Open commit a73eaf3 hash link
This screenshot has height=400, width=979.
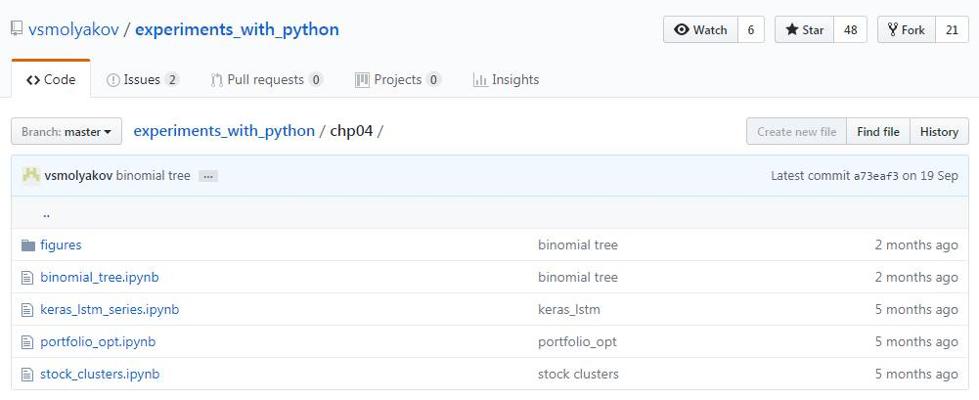point(875,176)
